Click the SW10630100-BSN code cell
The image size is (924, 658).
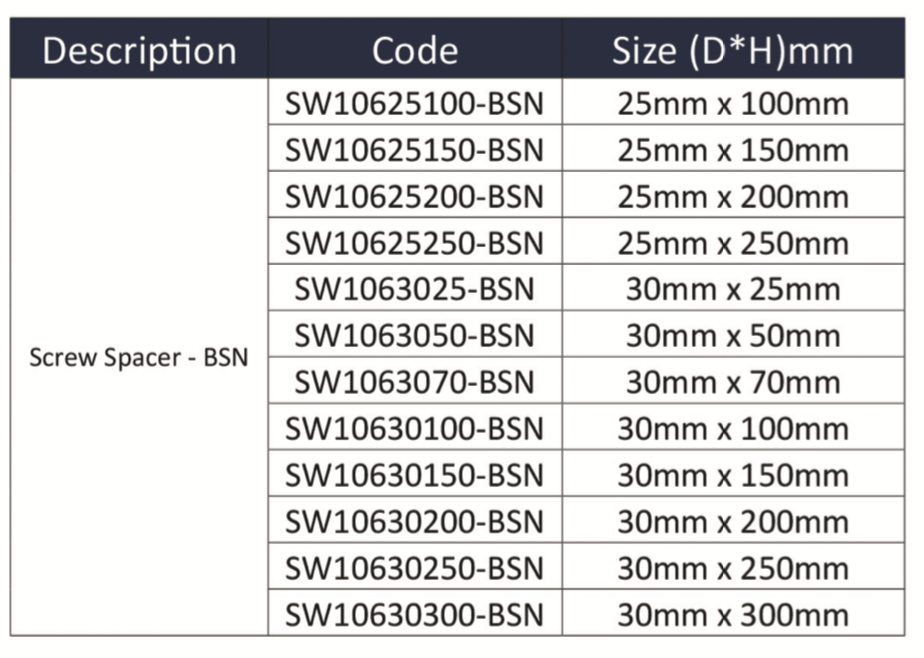coord(415,429)
